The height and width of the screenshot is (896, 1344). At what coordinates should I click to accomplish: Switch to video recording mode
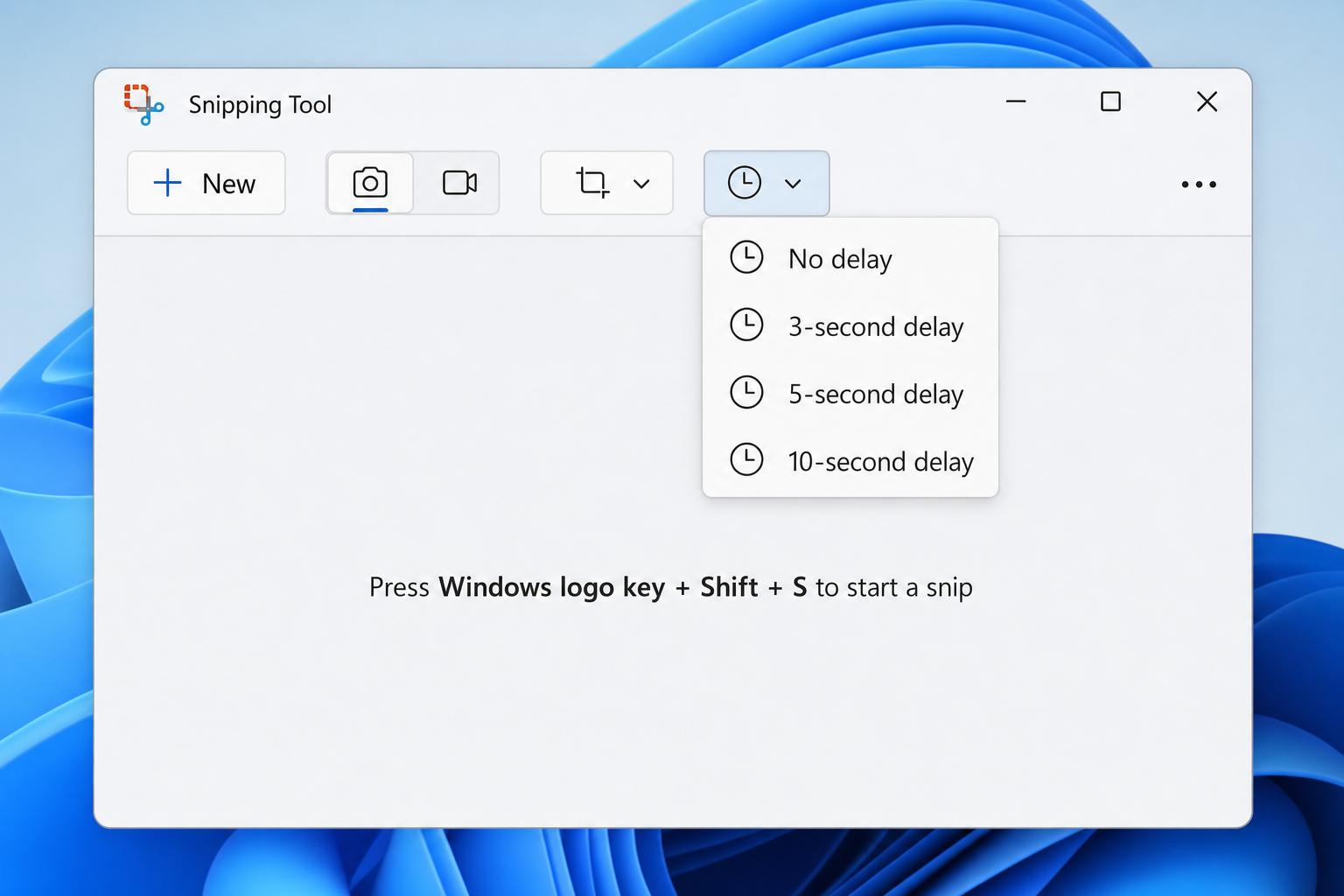tap(458, 183)
